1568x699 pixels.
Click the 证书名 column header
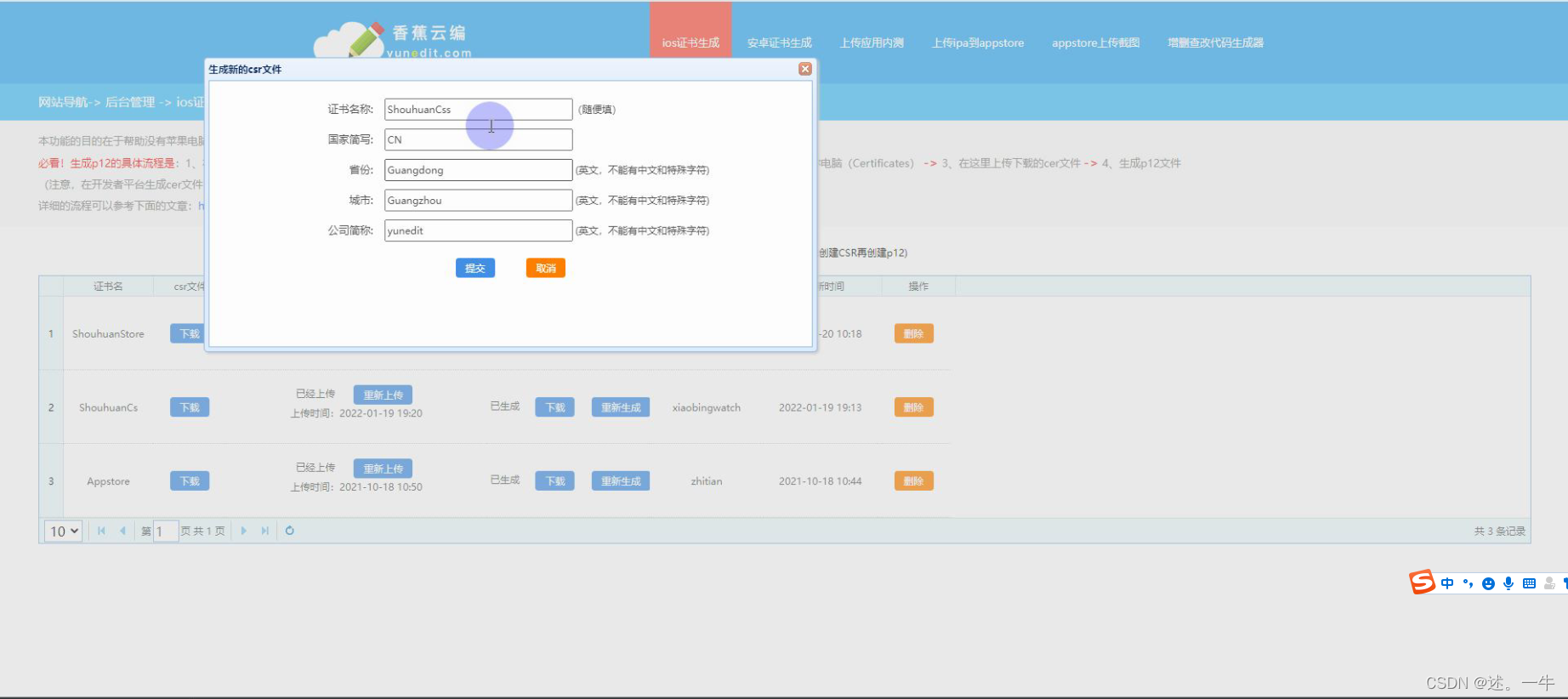coord(108,287)
